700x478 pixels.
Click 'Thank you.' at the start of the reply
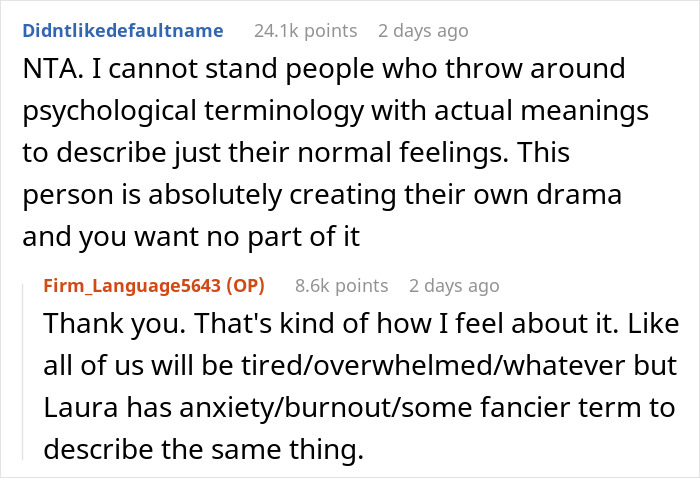(104, 325)
